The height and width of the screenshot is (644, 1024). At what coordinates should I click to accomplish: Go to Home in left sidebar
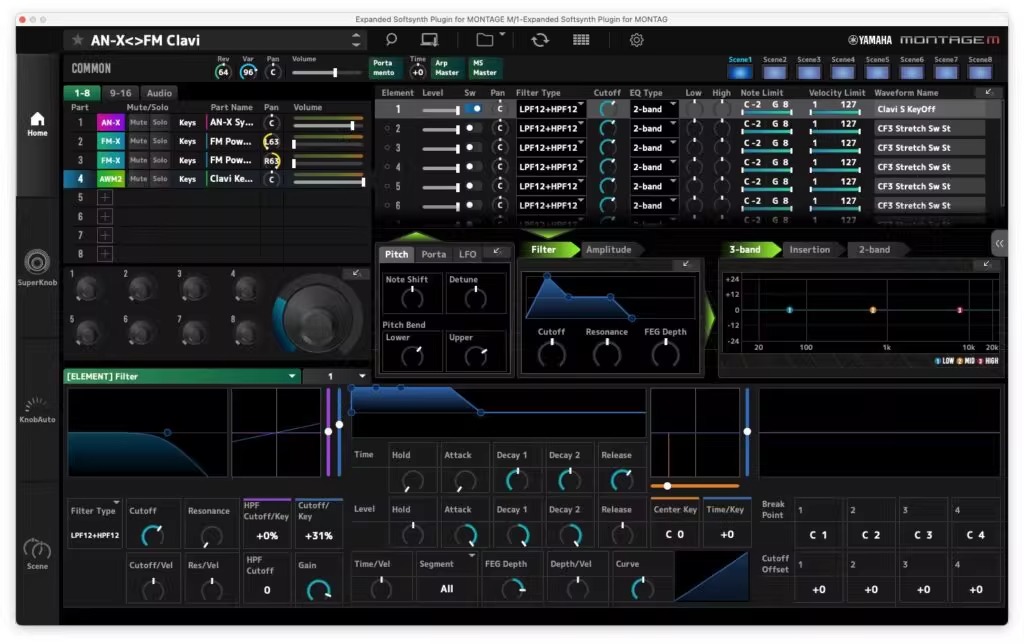37,123
